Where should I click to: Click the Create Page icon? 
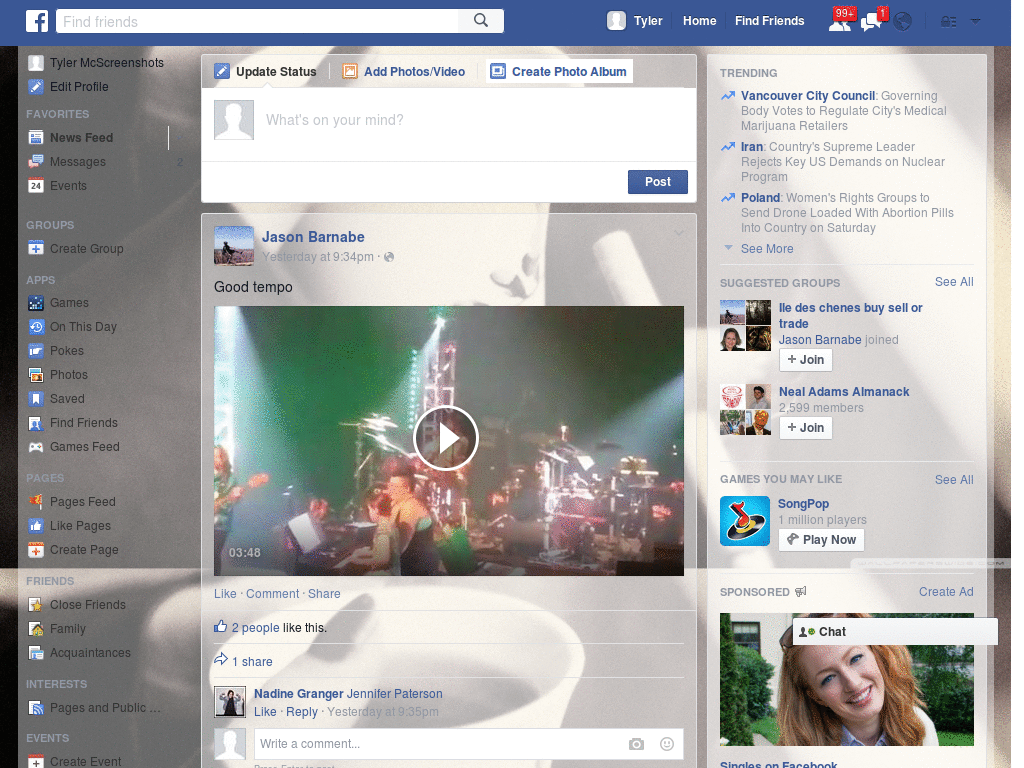(x=36, y=550)
